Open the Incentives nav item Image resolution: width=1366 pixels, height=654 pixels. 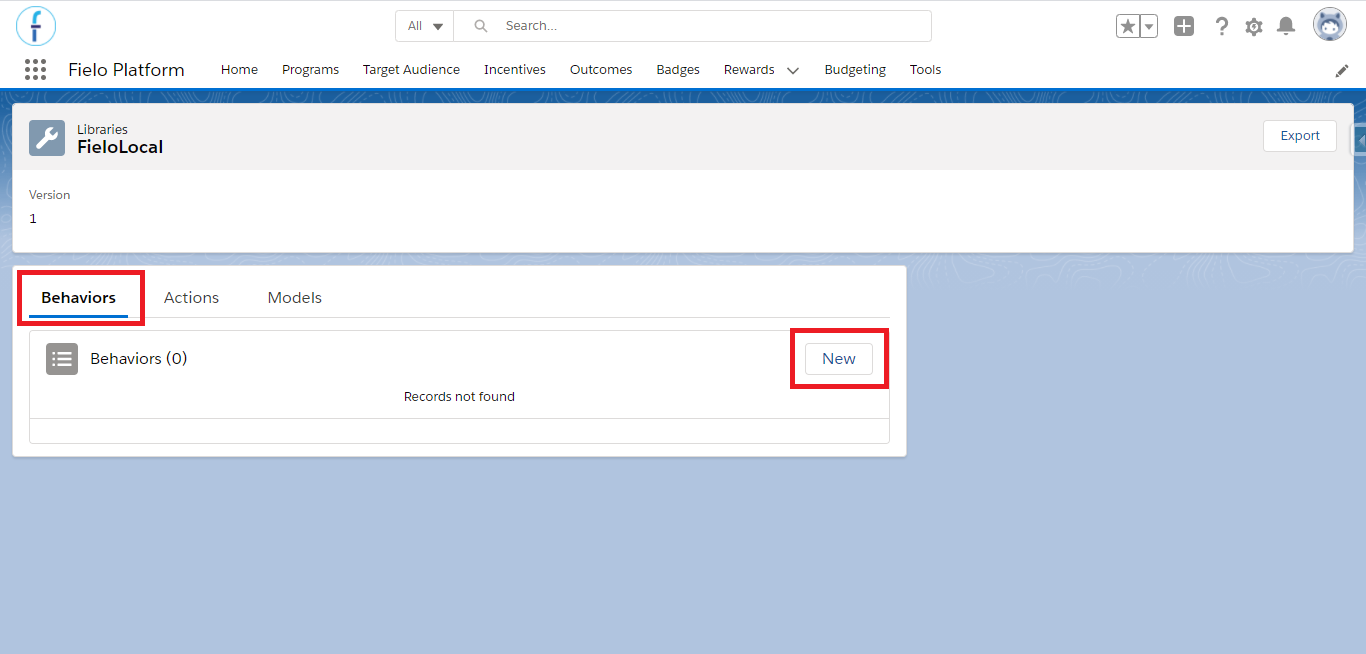[x=515, y=70]
